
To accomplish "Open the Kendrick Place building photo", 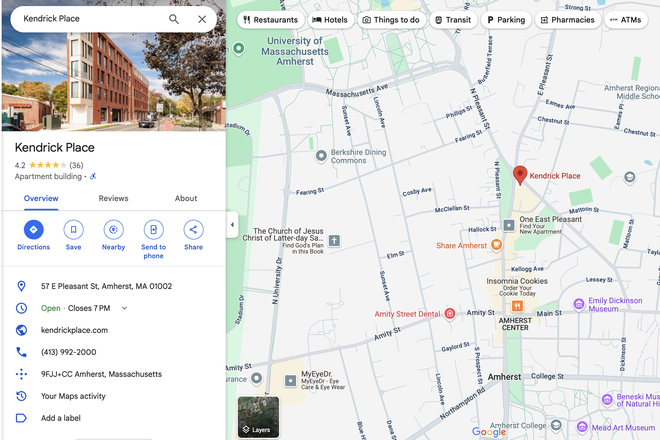I will (114, 82).
